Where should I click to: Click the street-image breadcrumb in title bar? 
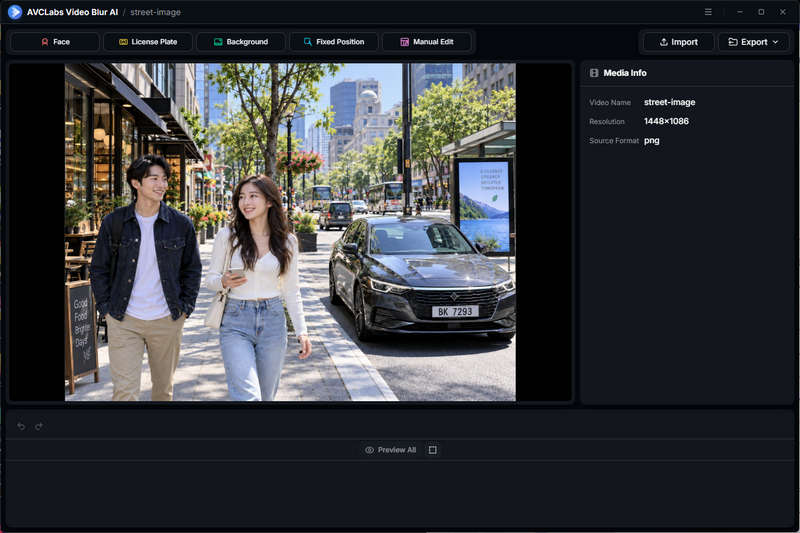click(x=155, y=12)
